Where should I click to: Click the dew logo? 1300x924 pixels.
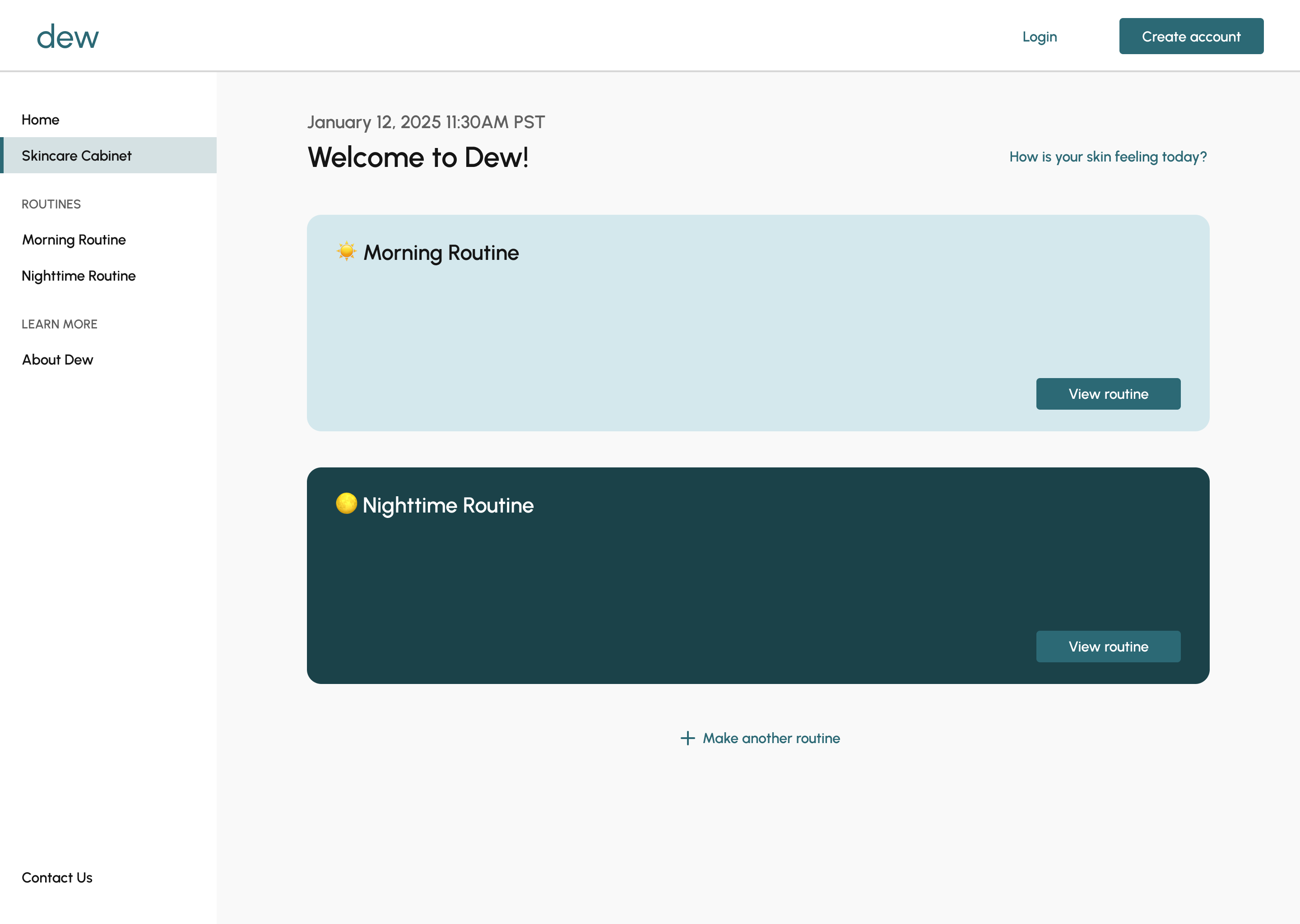coord(67,37)
